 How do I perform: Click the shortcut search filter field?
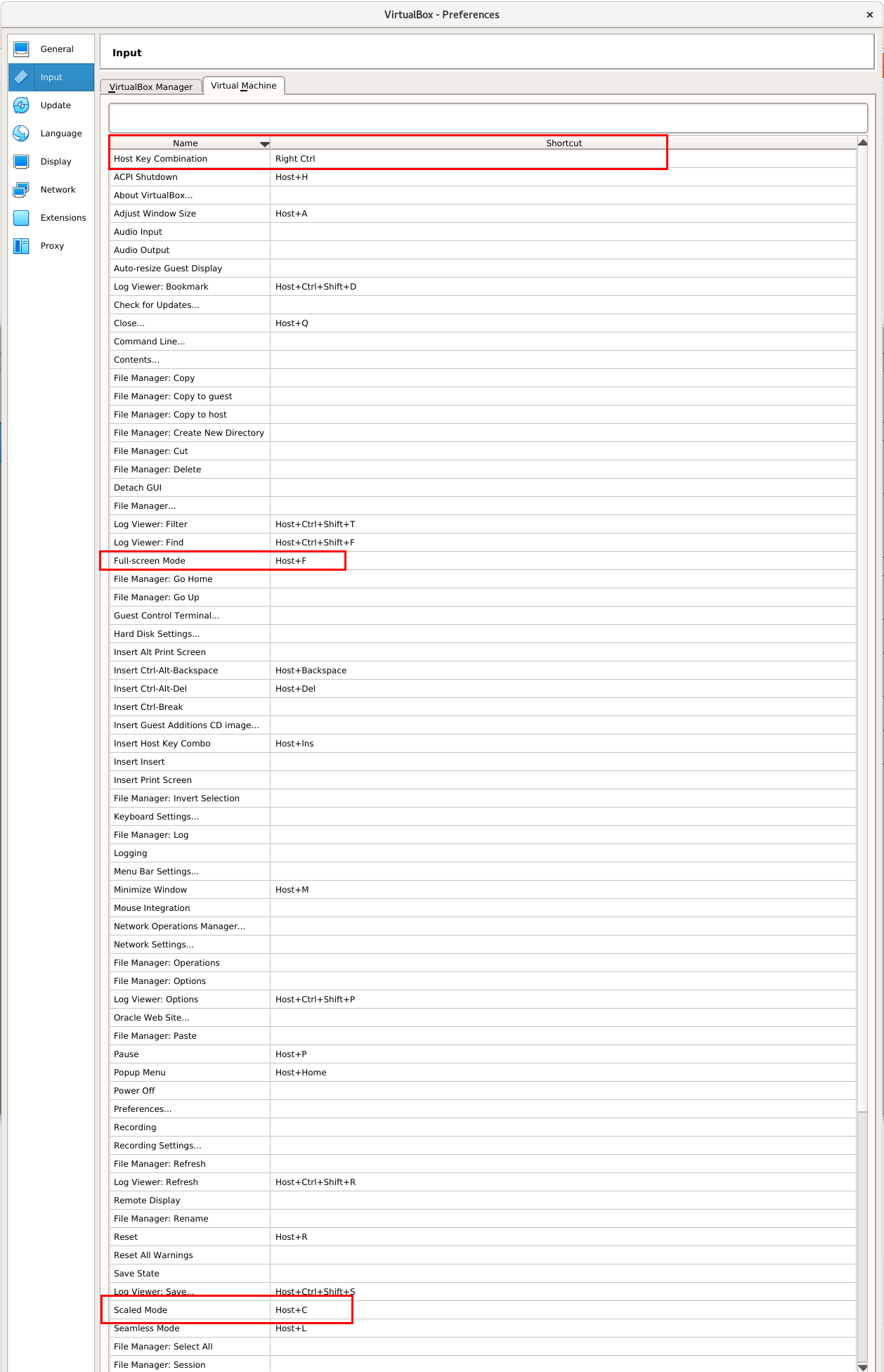pos(488,117)
